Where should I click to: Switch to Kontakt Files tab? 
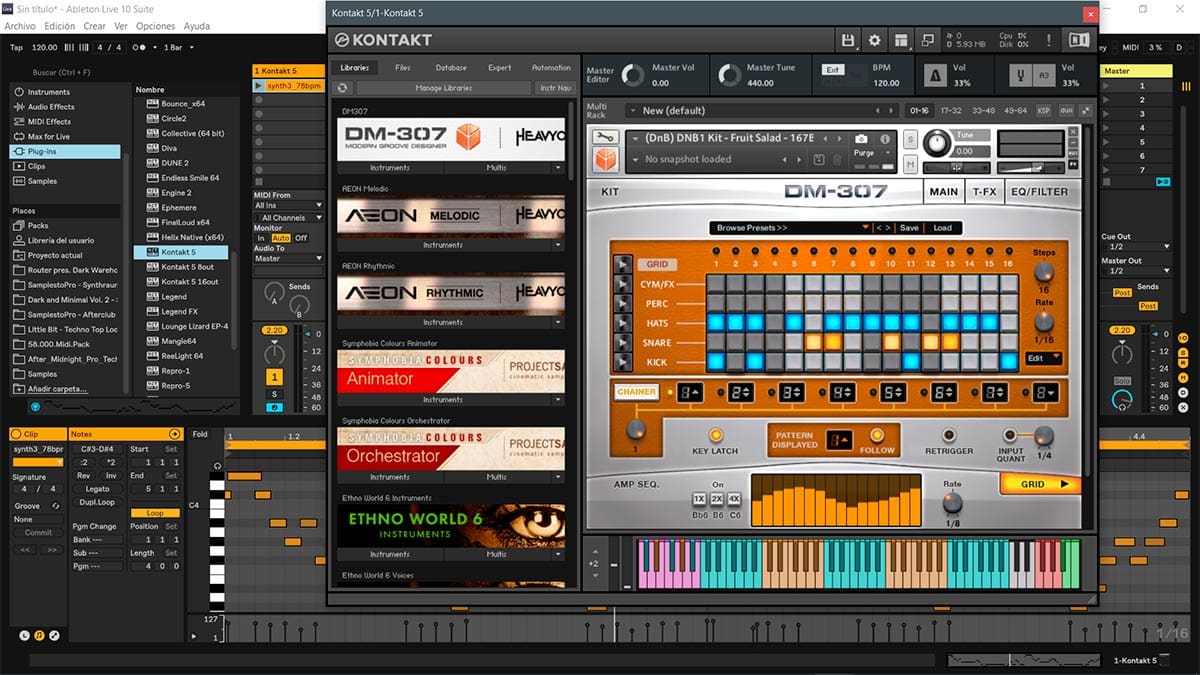click(x=403, y=68)
